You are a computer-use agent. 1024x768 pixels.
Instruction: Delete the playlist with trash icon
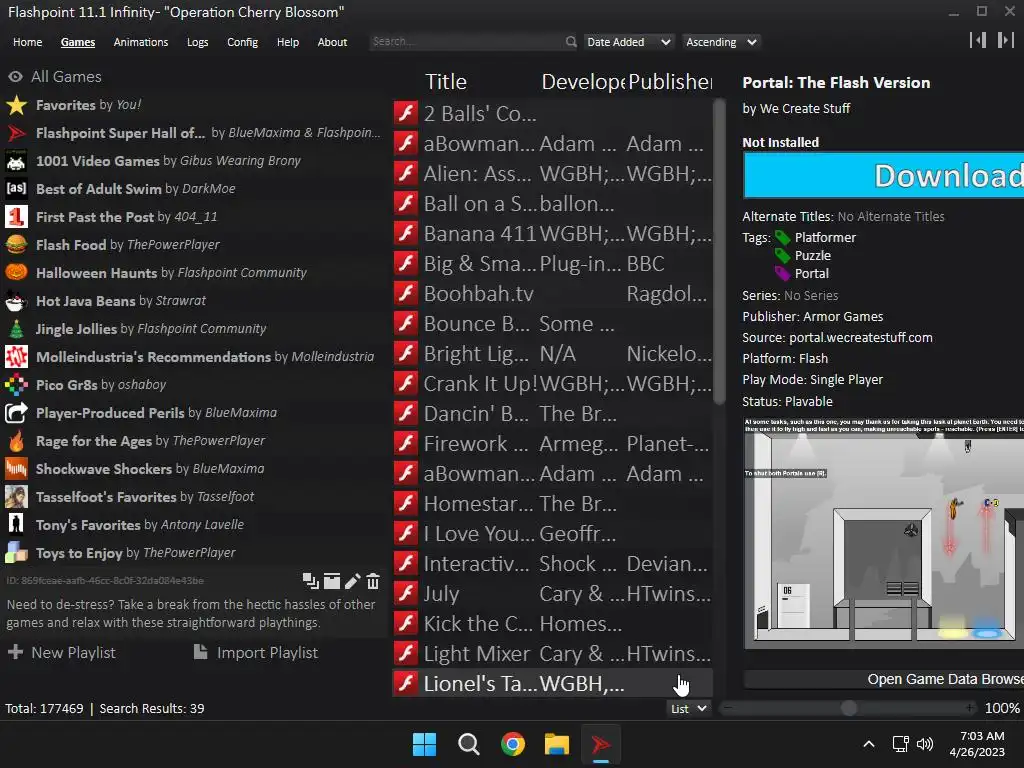click(373, 581)
